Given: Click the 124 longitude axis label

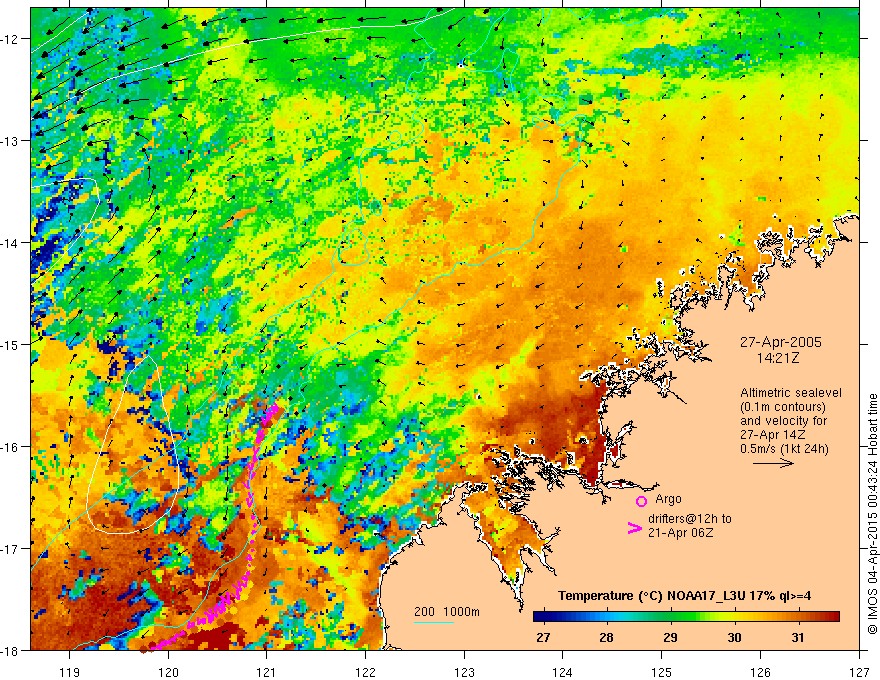Looking at the screenshot, I should click(563, 672).
